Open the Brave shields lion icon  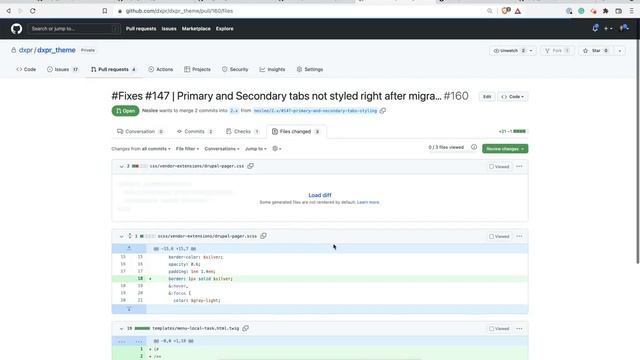click(x=506, y=11)
